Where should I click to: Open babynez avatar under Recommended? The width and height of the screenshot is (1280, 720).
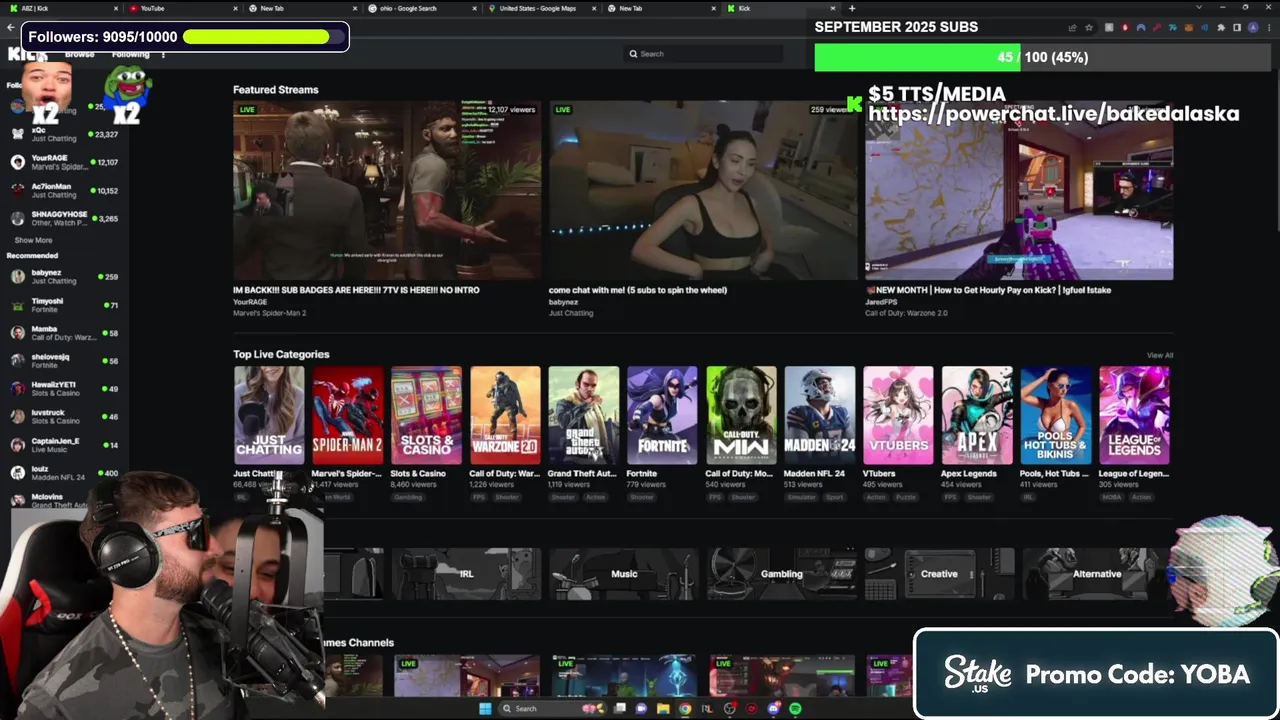click(x=18, y=277)
